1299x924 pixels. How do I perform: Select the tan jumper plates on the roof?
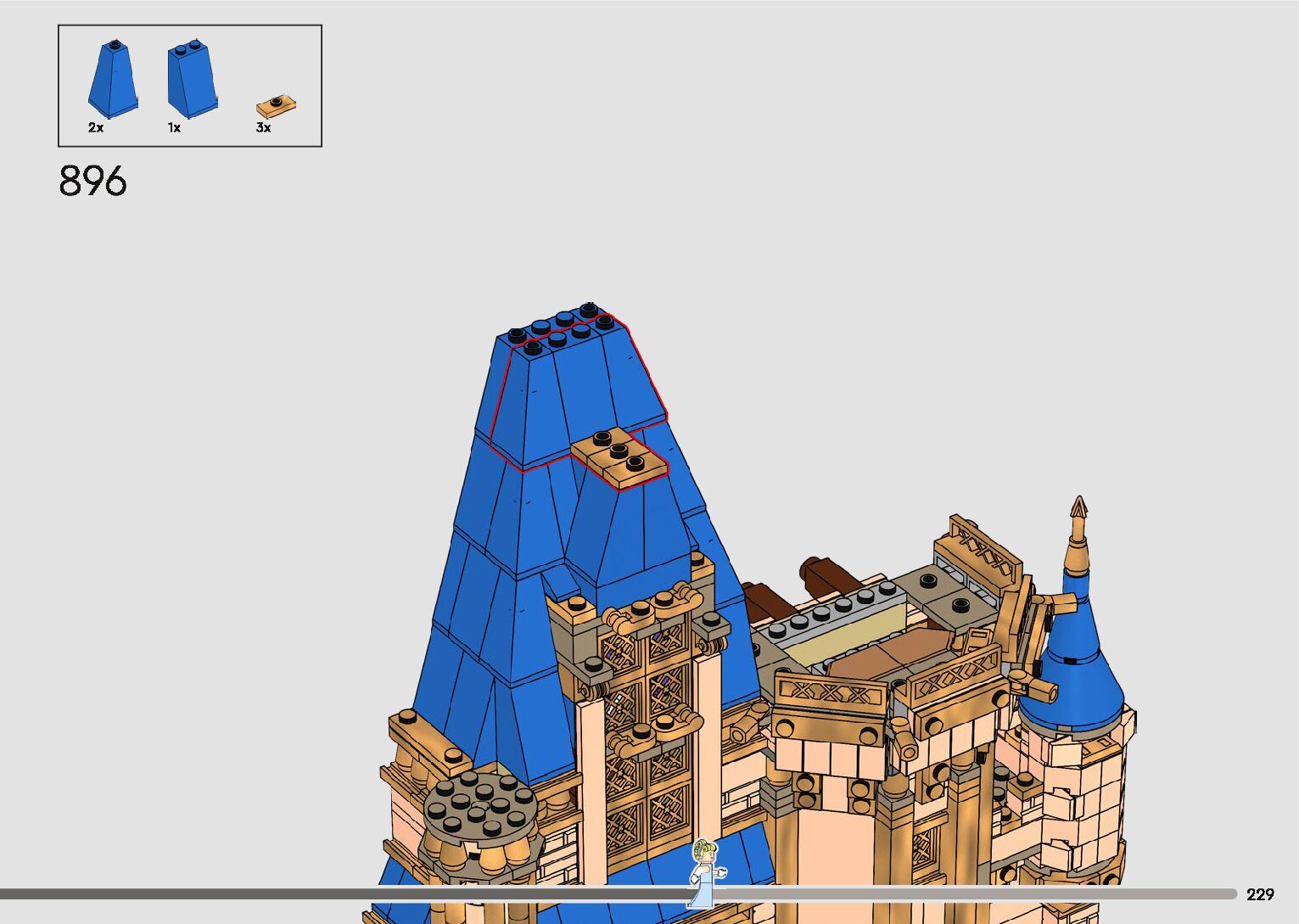(620, 458)
